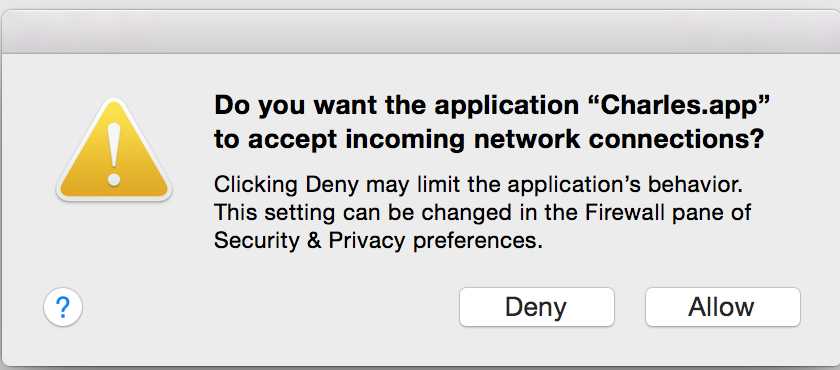
Task: Open help with the question mark button
Action: tap(63, 307)
